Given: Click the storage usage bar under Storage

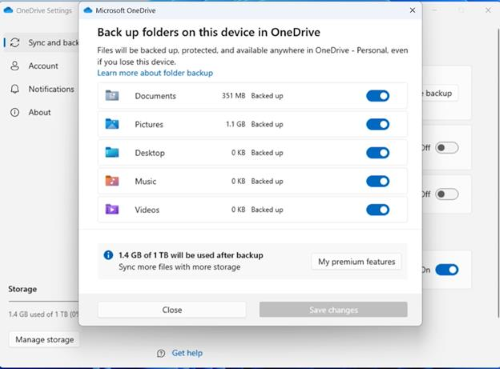Looking at the screenshot, I should tap(44, 301).
